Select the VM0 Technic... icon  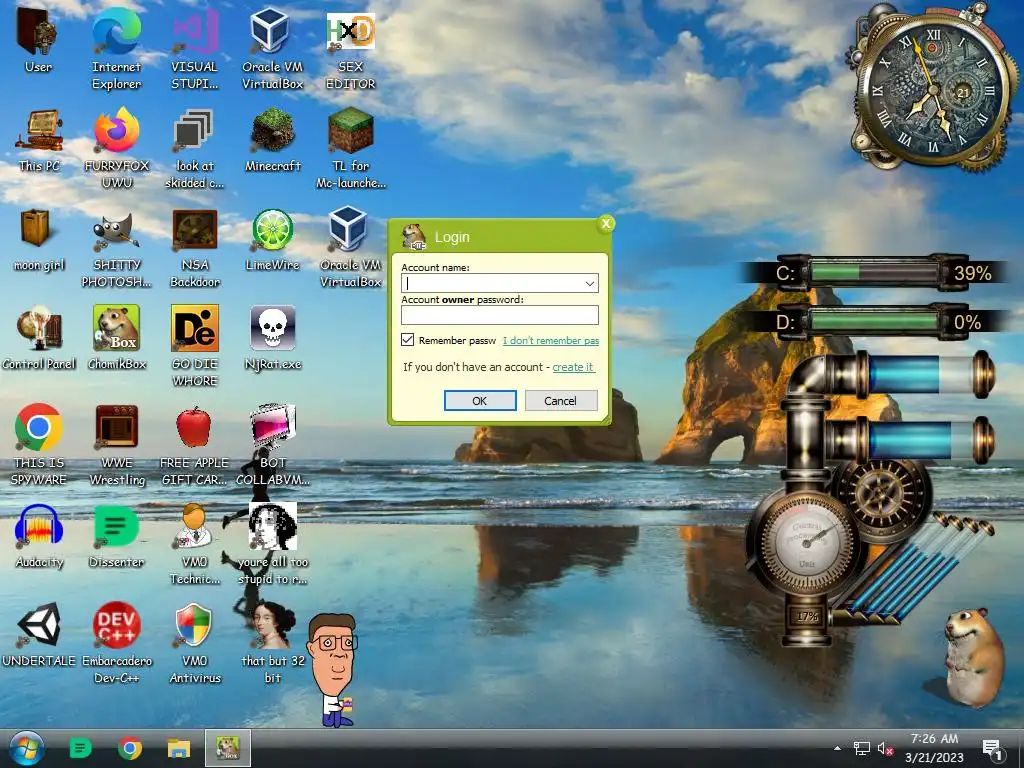(x=195, y=544)
